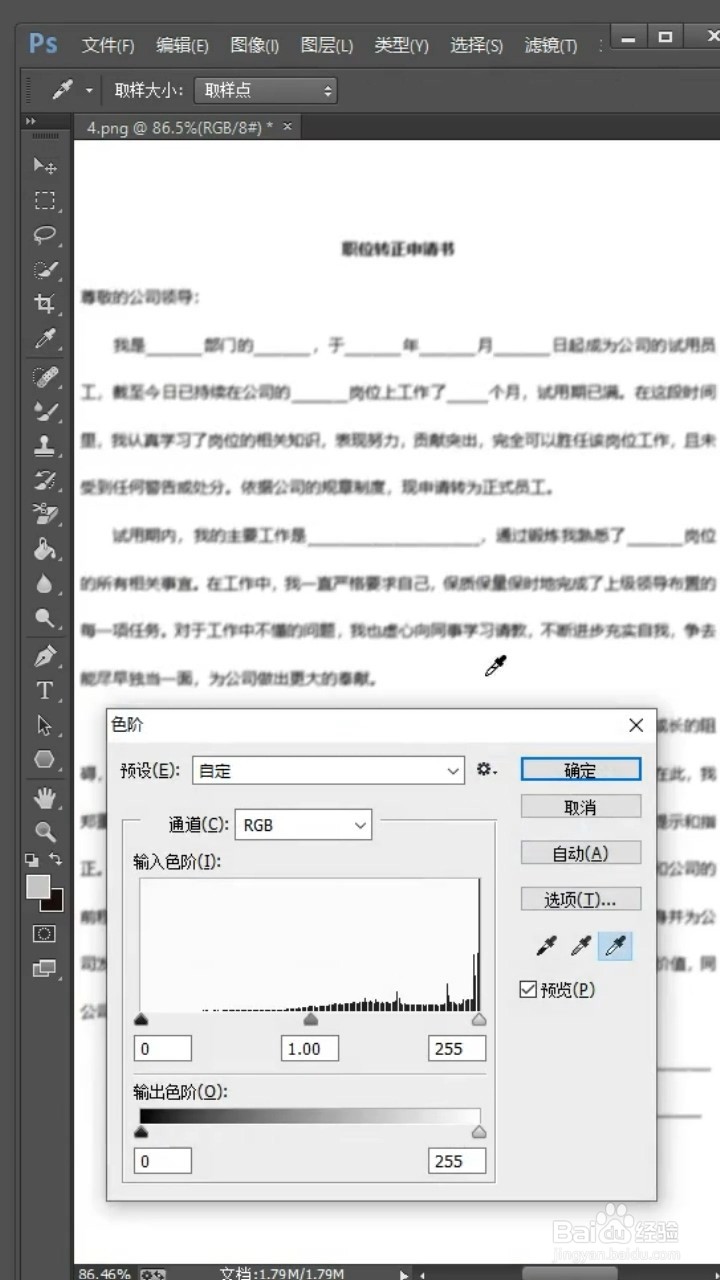Open the 预设 preset dropdown
Viewport: 720px width, 1280px height.
328,771
